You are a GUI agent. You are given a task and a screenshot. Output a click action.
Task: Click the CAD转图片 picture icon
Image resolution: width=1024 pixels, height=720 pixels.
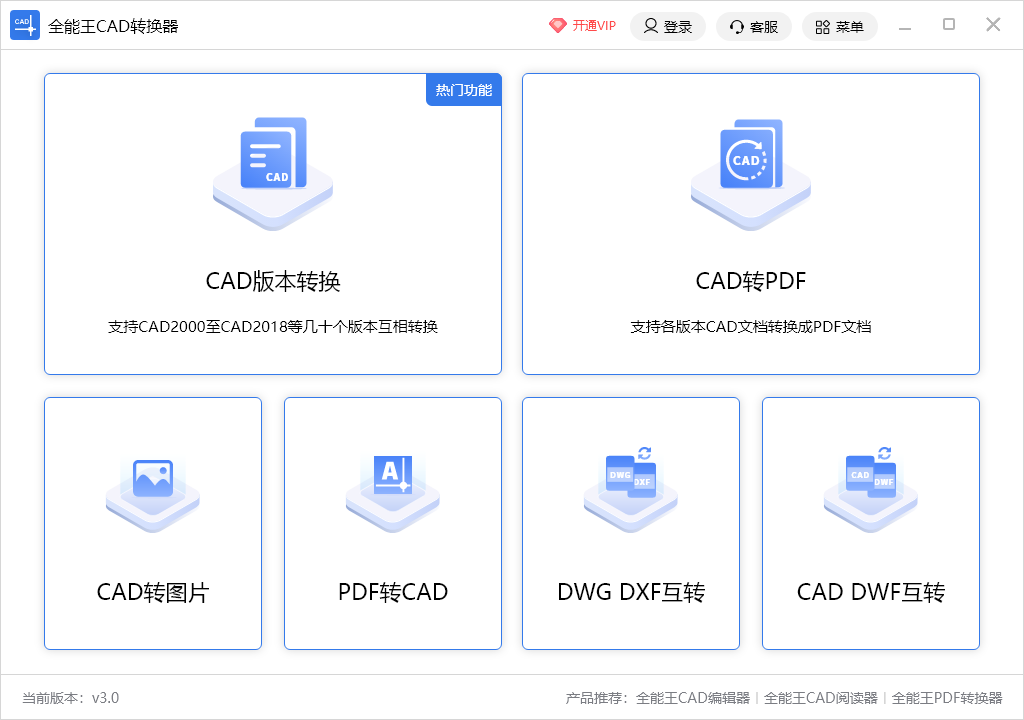point(152,490)
